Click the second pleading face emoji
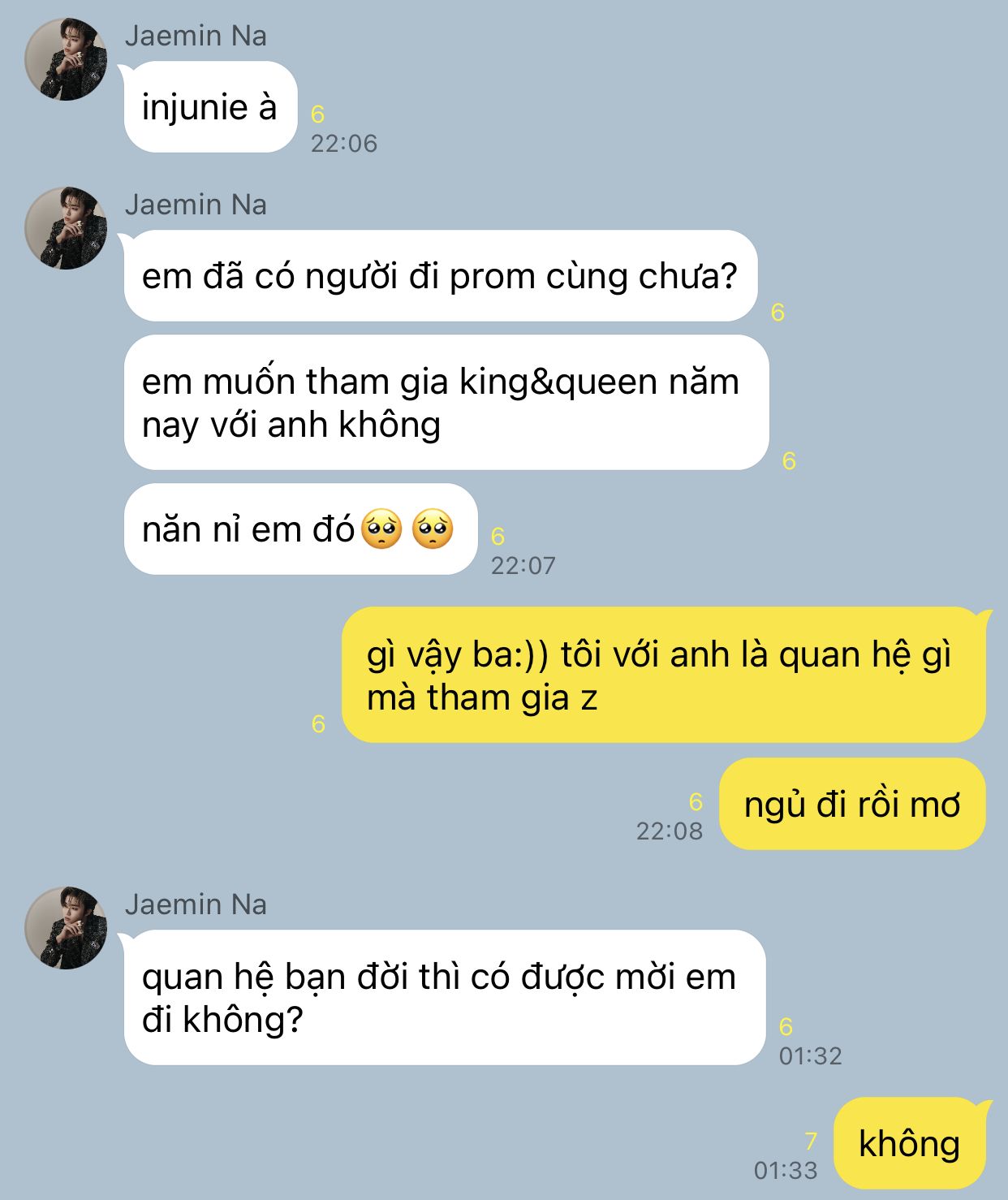The image size is (1008, 1200). point(433,529)
